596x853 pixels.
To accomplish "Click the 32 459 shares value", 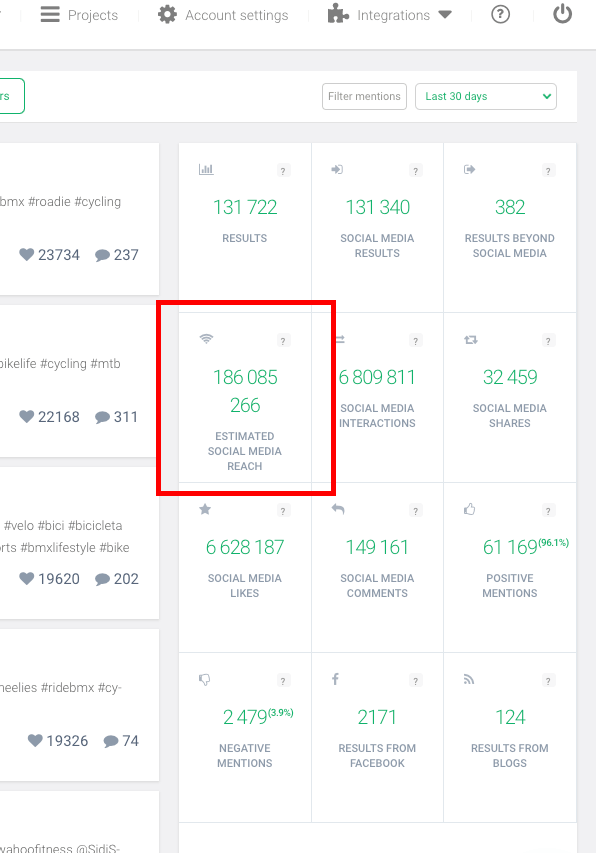I will pyautogui.click(x=510, y=377).
